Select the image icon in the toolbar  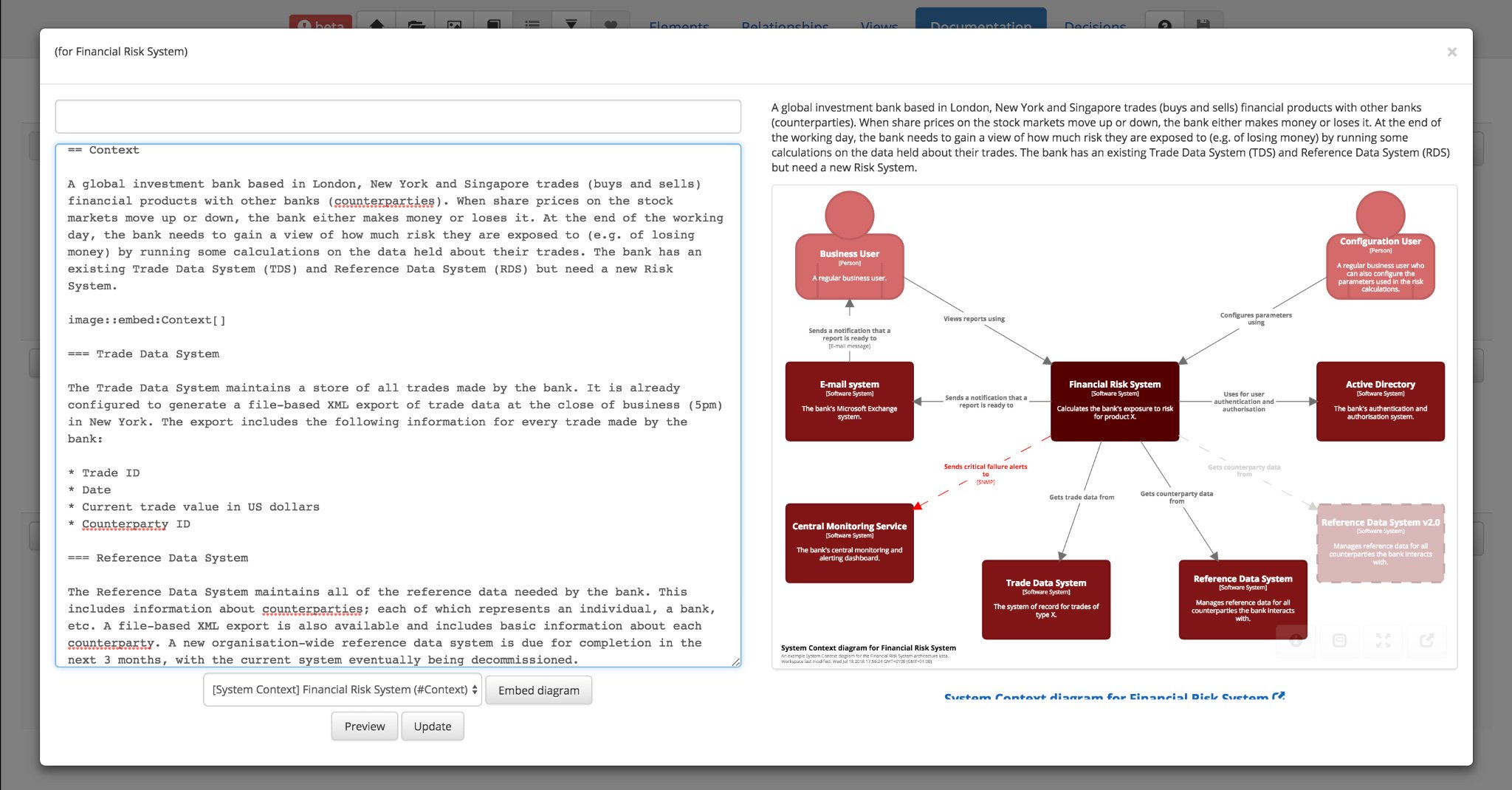pos(455,24)
